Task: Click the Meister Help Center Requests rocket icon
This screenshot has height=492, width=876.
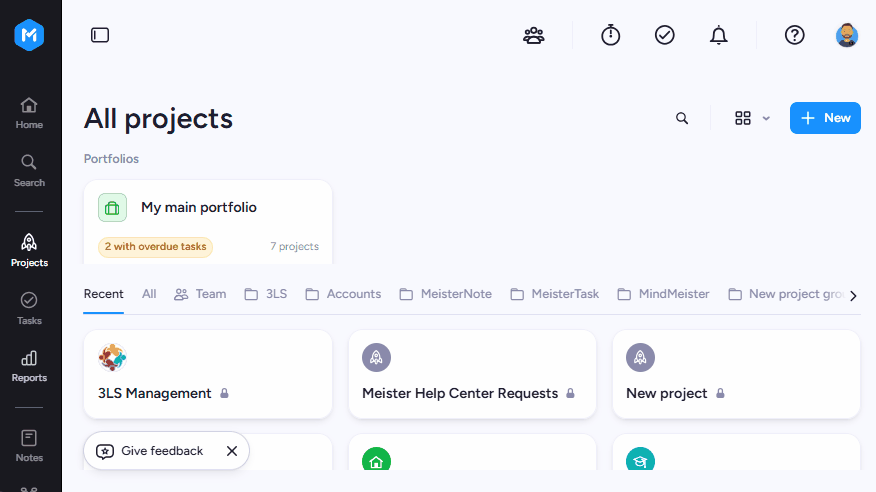Action: (376, 357)
